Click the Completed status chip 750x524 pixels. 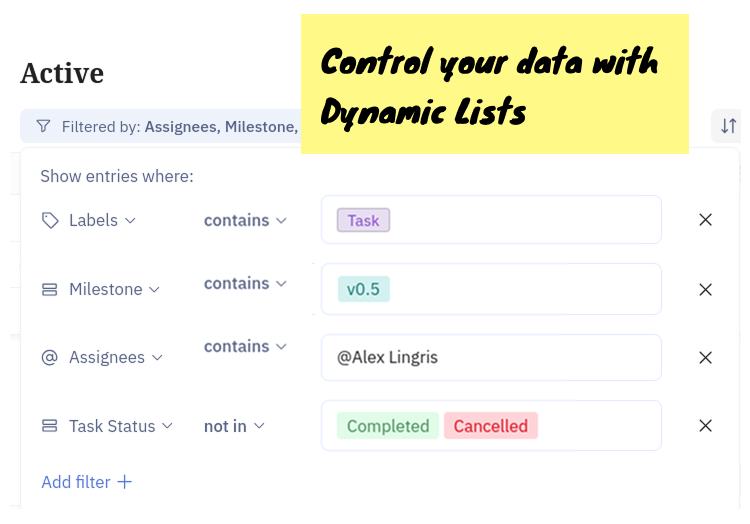388,426
